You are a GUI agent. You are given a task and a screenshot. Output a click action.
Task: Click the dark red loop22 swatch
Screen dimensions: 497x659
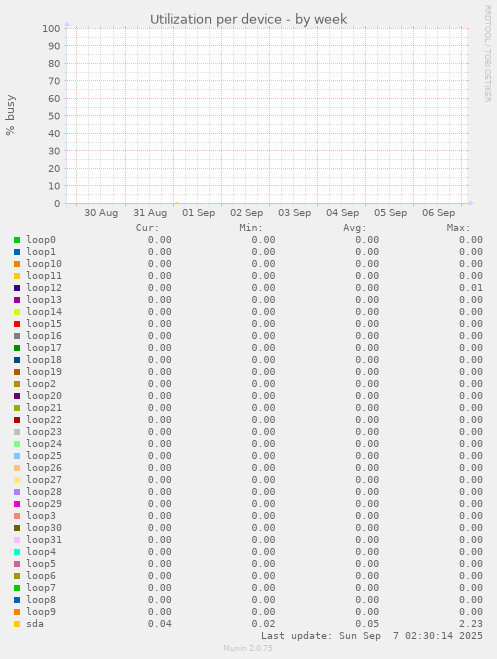click(x=17, y=420)
